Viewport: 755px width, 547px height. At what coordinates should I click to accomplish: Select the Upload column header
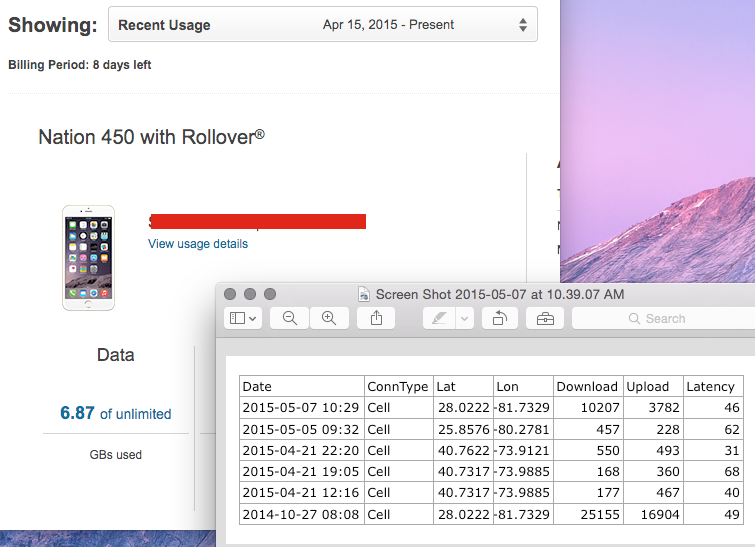653,386
